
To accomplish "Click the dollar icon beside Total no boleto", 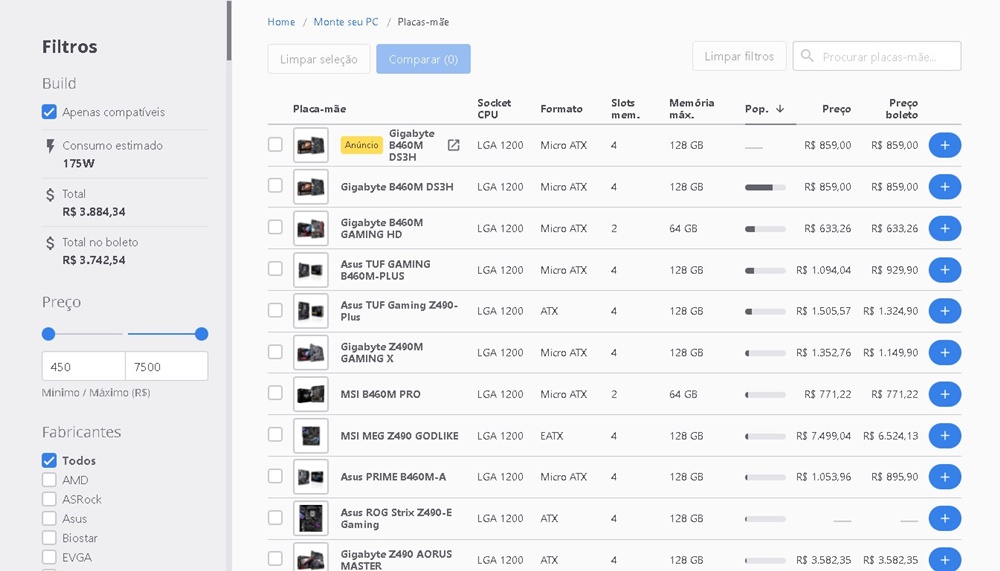I will point(50,243).
